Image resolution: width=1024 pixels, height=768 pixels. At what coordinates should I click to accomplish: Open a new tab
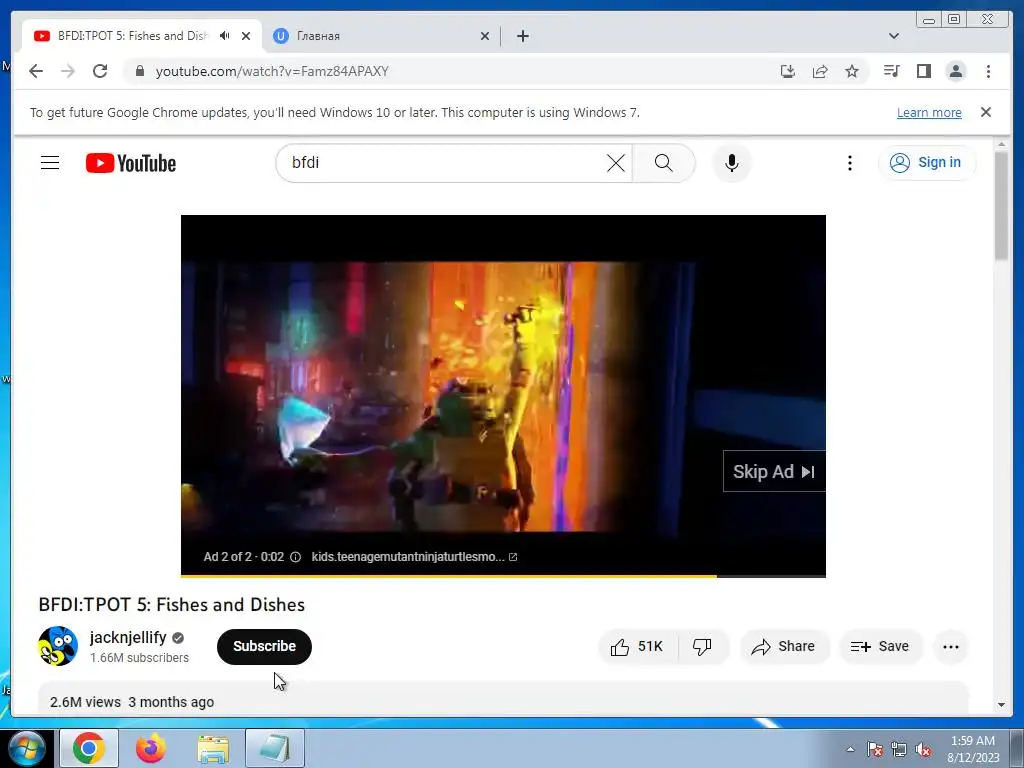click(x=522, y=36)
